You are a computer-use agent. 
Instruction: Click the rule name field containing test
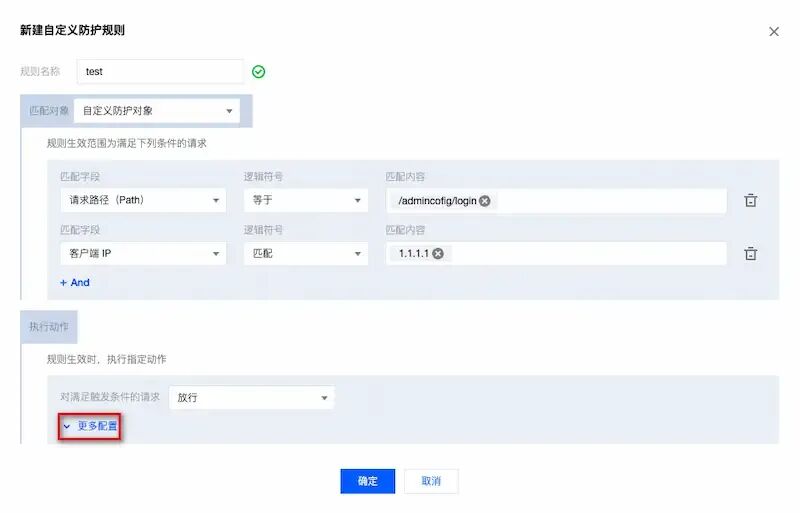pyautogui.click(x=160, y=71)
